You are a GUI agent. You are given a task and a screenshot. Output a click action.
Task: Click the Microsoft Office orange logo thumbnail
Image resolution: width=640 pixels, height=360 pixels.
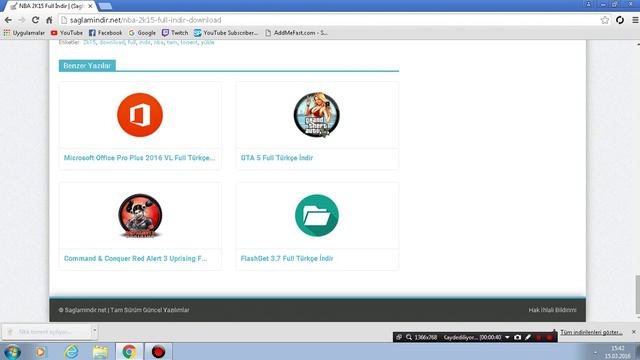(x=140, y=115)
